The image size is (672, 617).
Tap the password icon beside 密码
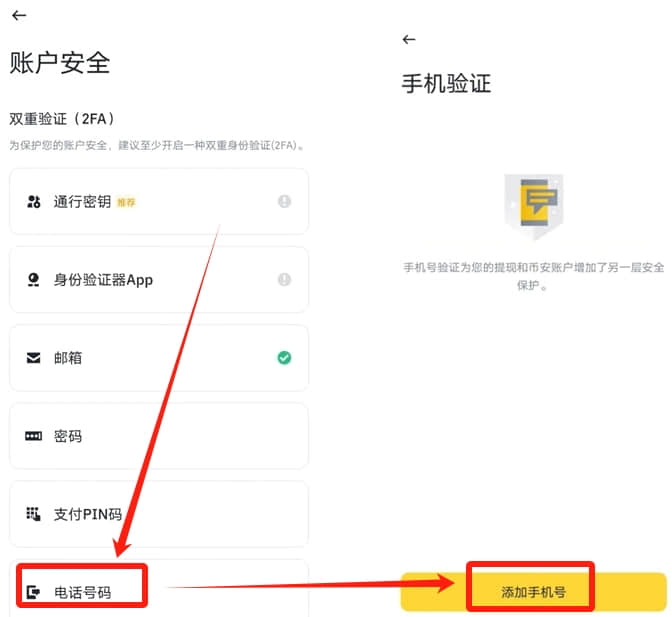click(x=33, y=436)
